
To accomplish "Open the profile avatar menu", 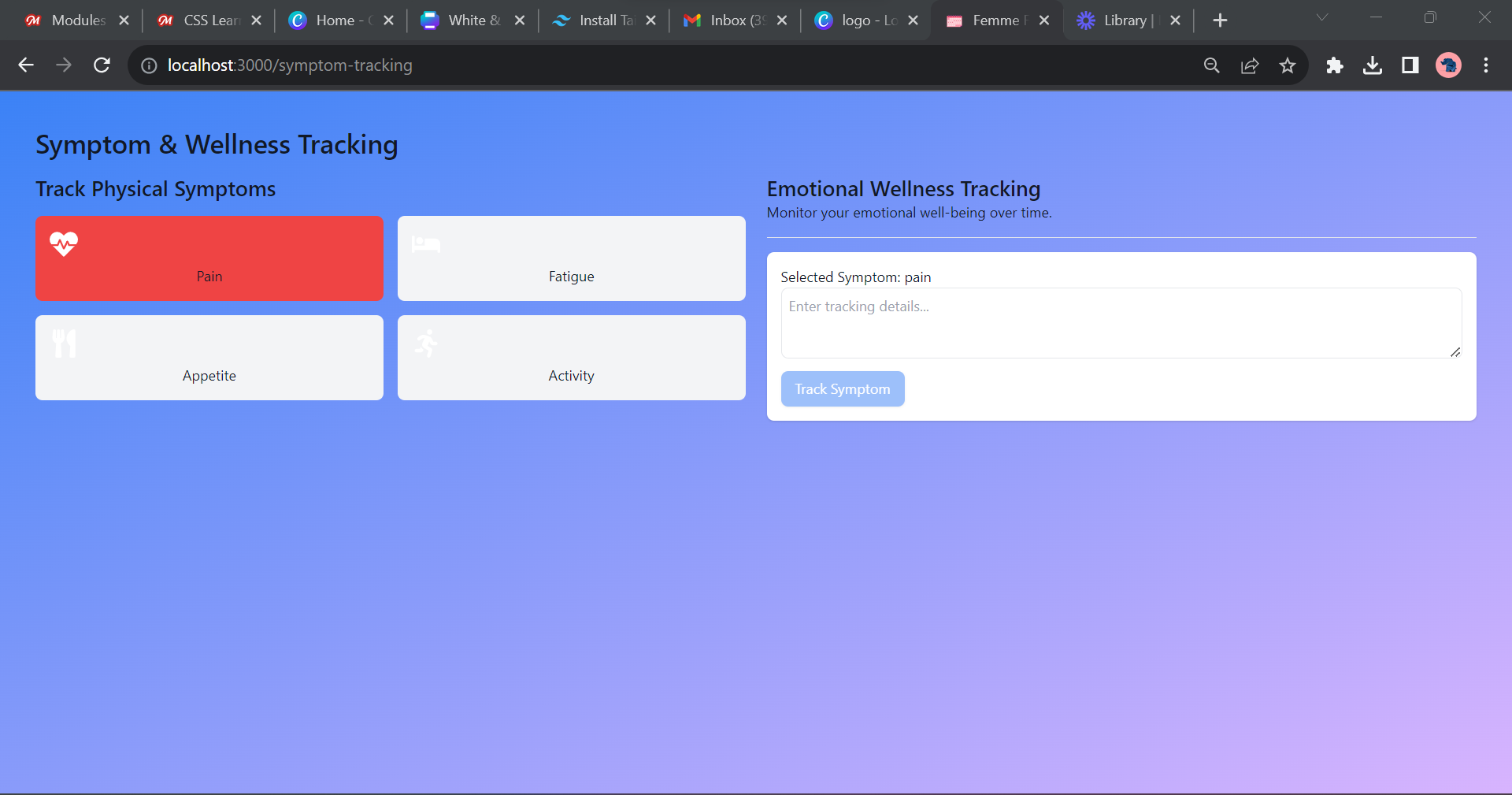I will pyautogui.click(x=1448, y=65).
